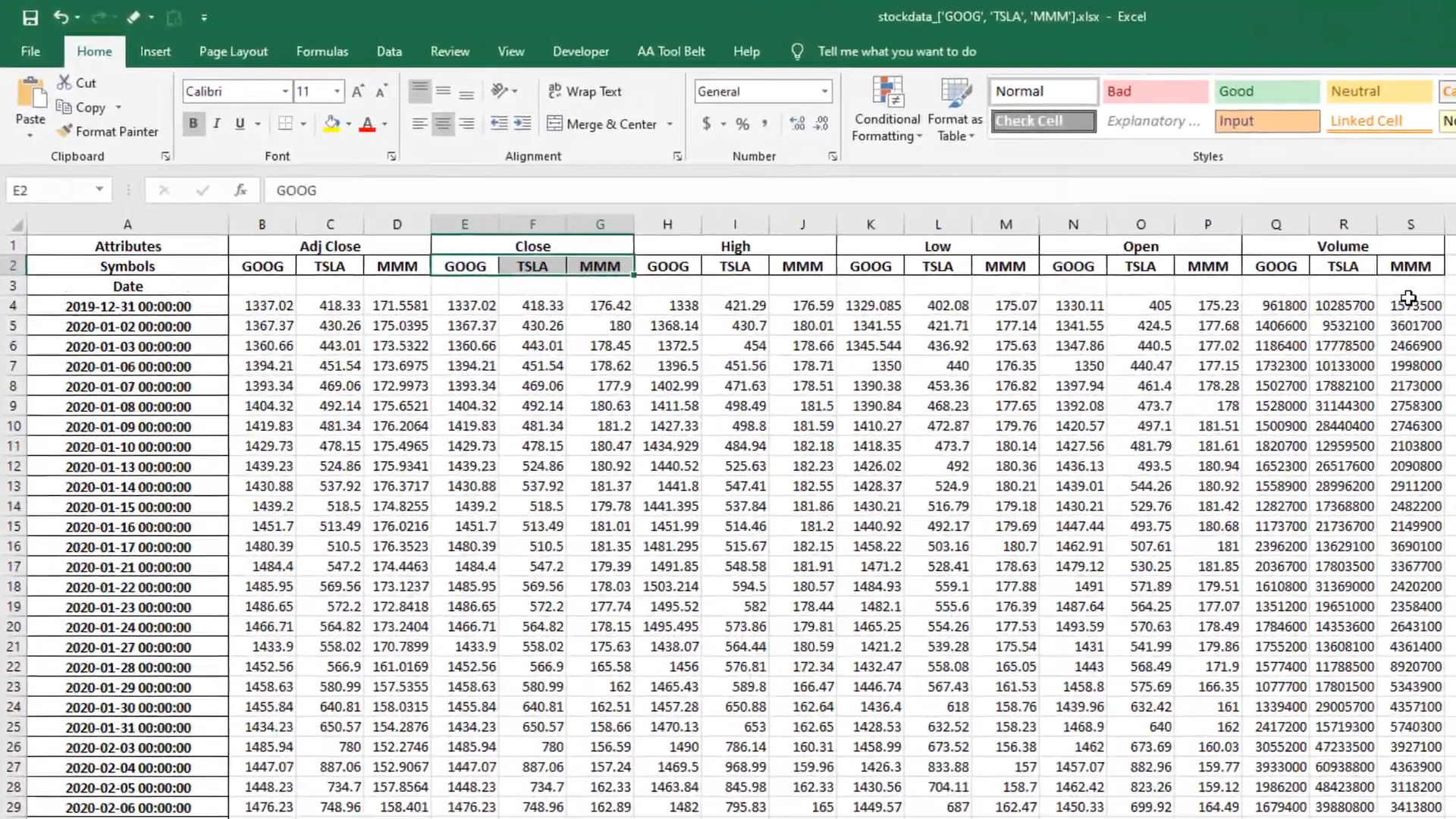Enable Wrap Text for selected cells
1456x819 pixels.
click(585, 91)
